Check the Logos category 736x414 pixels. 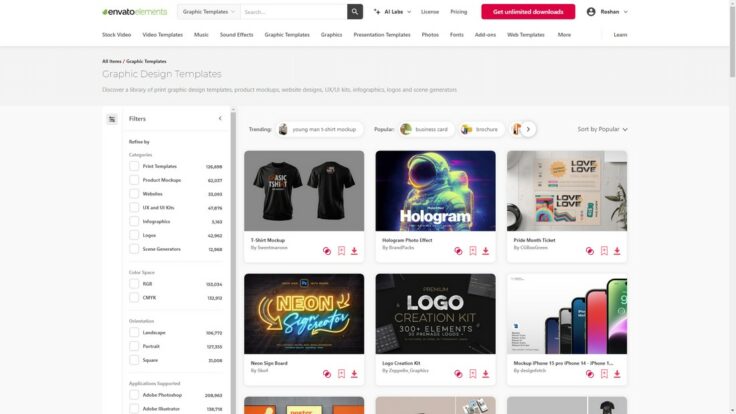(134, 235)
